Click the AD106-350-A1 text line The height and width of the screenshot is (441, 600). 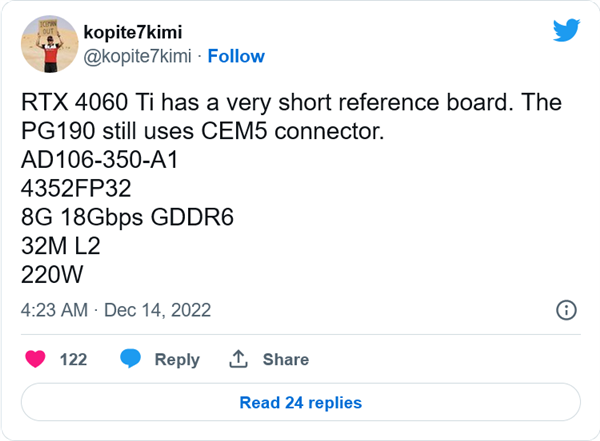coord(99,160)
